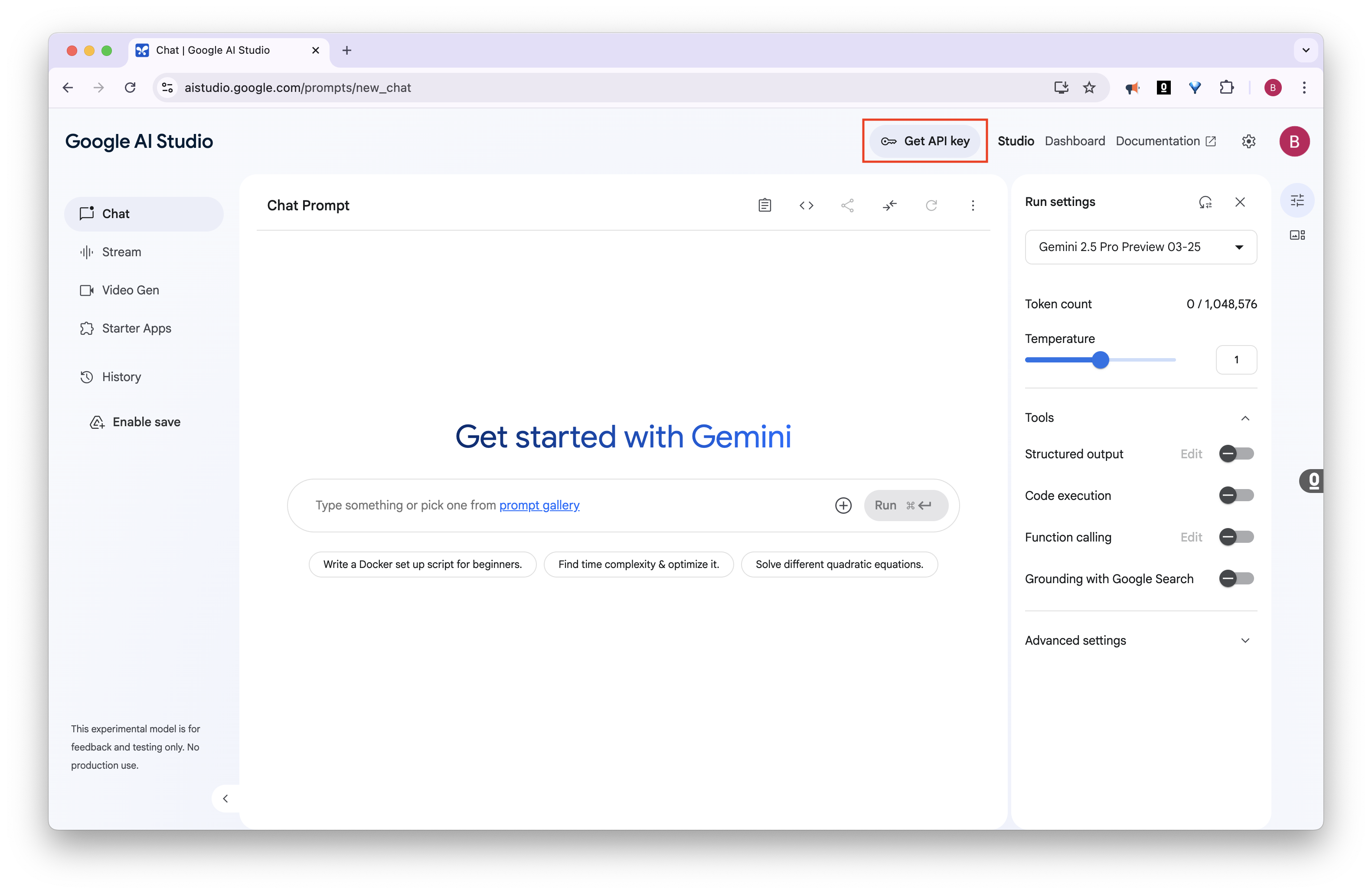Click the browser address bar URL
Viewport: 1372px width, 894px height.
pos(297,88)
